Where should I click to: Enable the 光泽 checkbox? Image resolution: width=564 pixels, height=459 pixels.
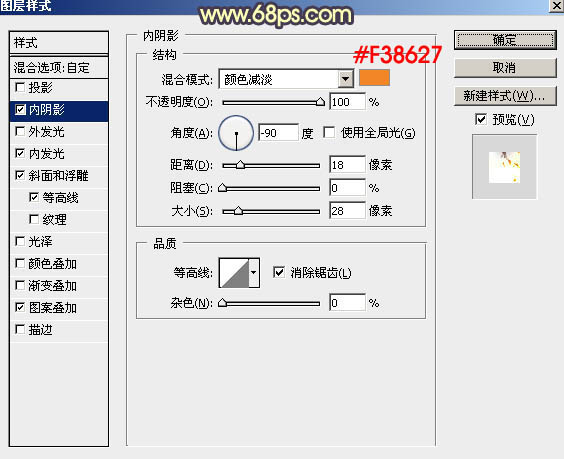(20, 241)
